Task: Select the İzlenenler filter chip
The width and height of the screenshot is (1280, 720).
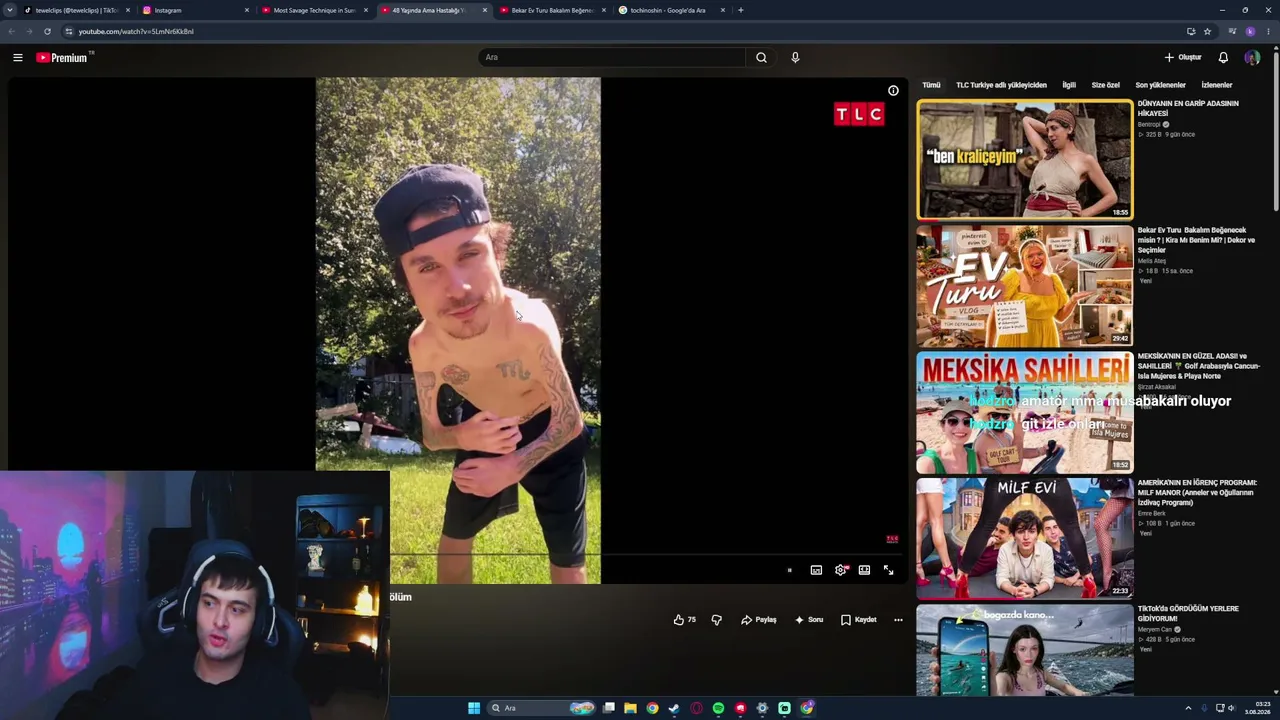Action: pyautogui.click(x=1217, y=86)
